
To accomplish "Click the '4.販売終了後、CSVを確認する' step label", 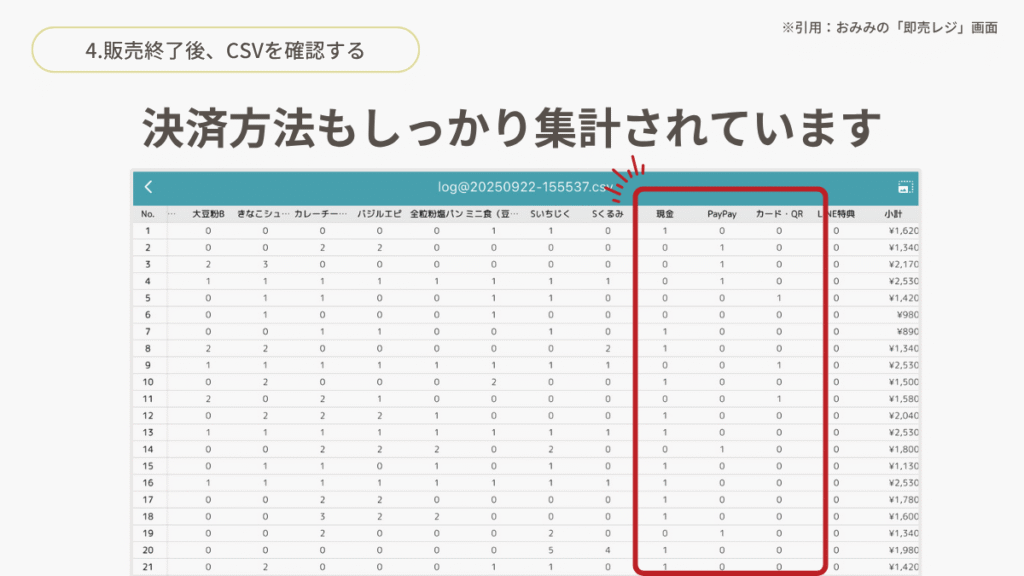I will (x=225, y=50).
